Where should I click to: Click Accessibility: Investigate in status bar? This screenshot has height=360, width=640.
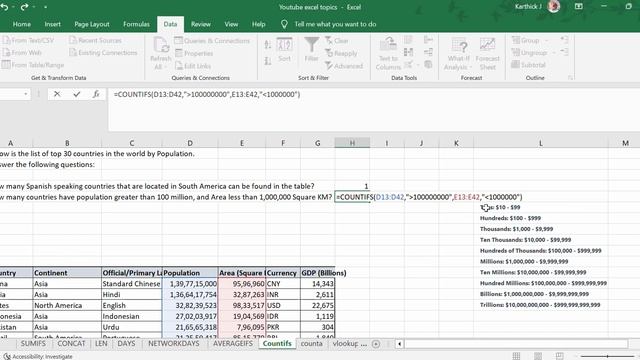point(38,356)
